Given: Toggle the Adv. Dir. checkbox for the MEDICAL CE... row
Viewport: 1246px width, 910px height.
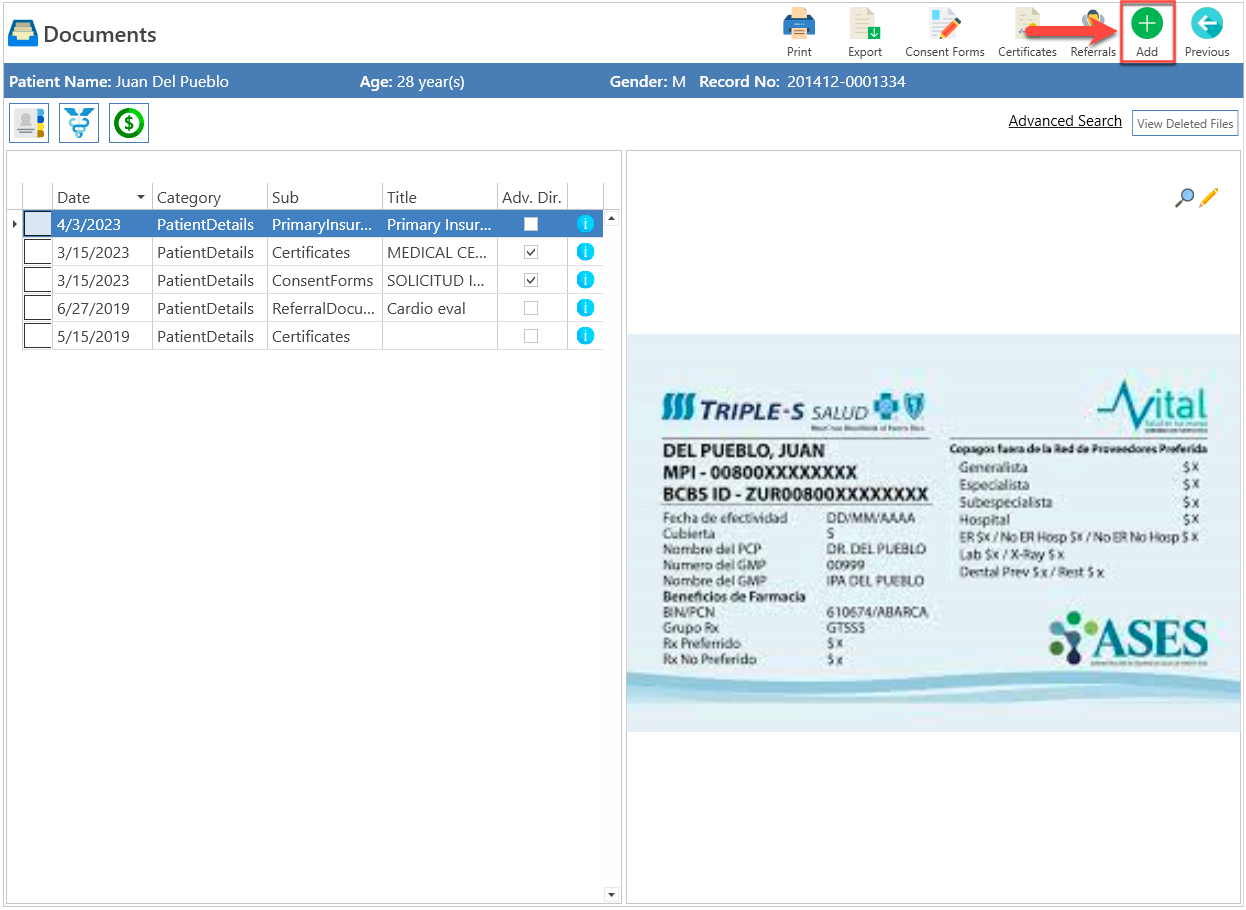Looking at the screenshot, I should pyautogui.click(x=531, y=252).
